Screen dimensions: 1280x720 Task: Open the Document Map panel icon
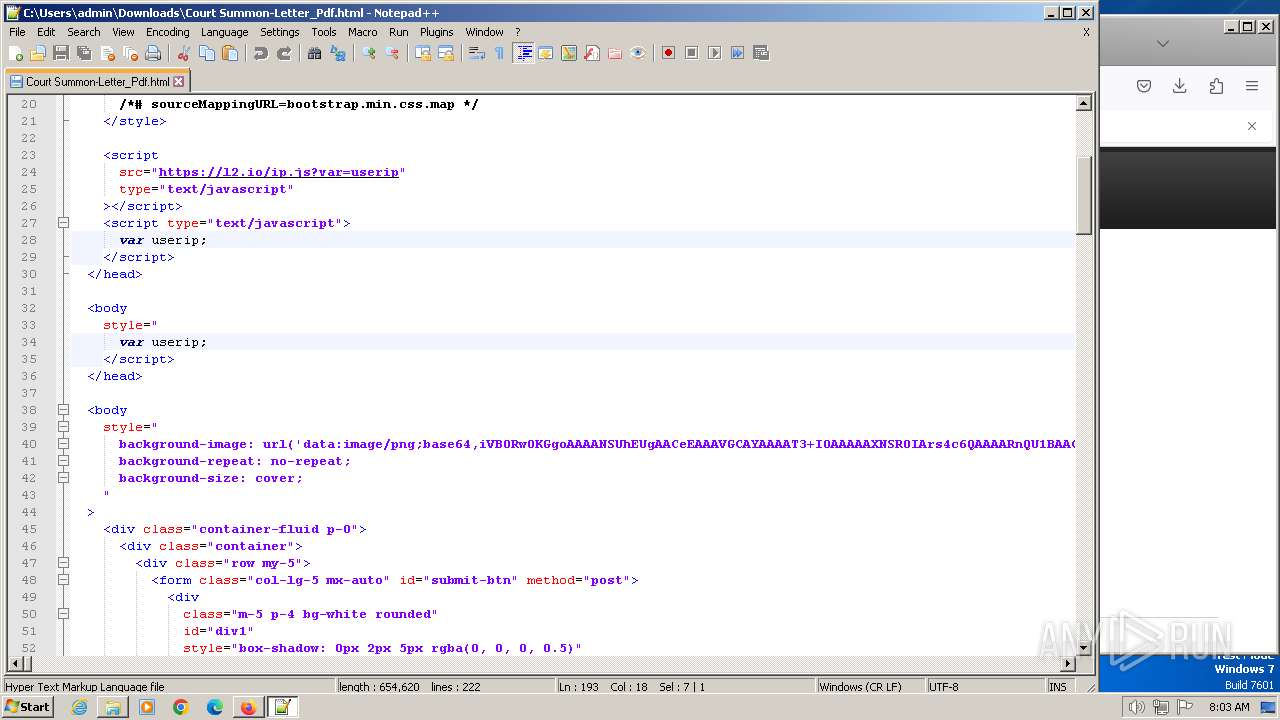pyautogui.click(x=569, y=53)
